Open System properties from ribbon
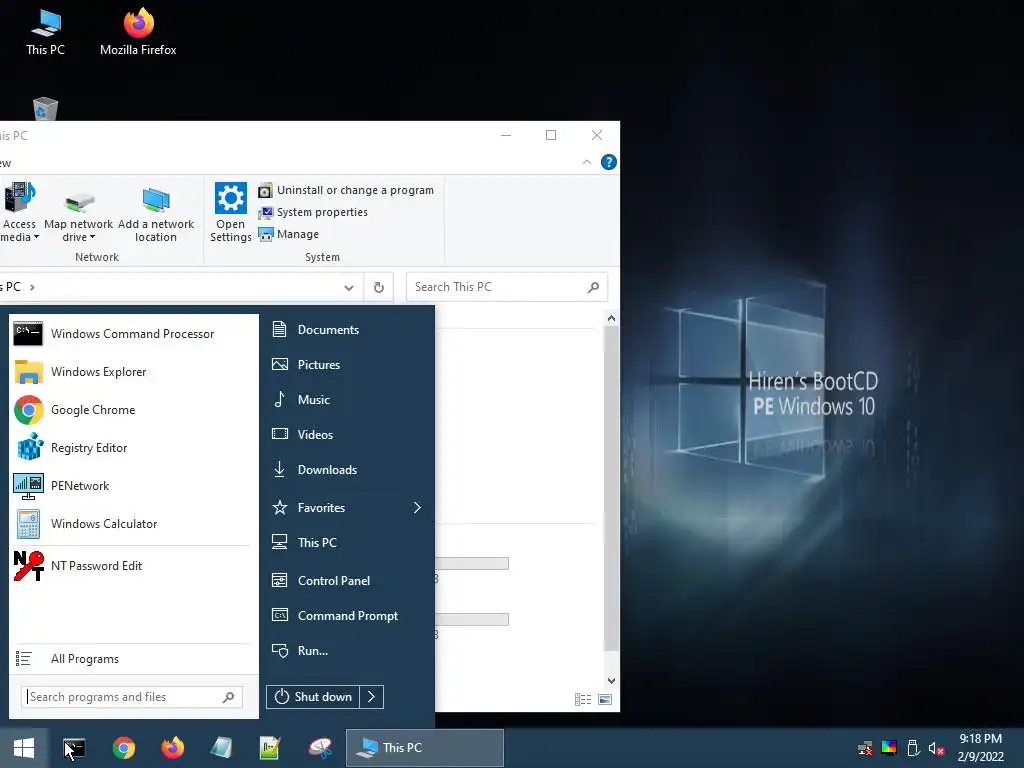The width and height of the screenshot is (1024, 768). pos(313,212)
